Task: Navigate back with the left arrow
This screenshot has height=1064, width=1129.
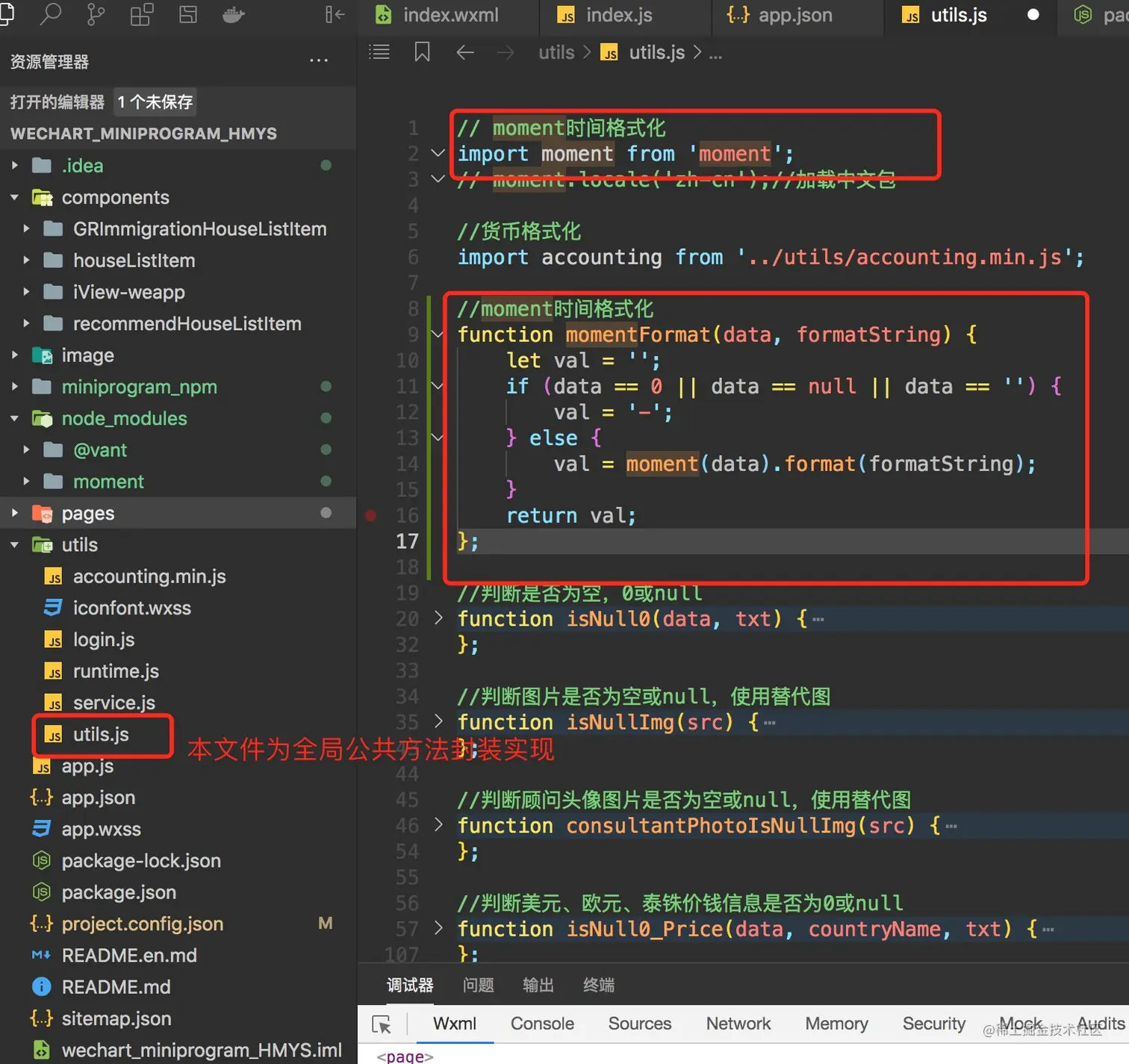Action: click(465, 52)
